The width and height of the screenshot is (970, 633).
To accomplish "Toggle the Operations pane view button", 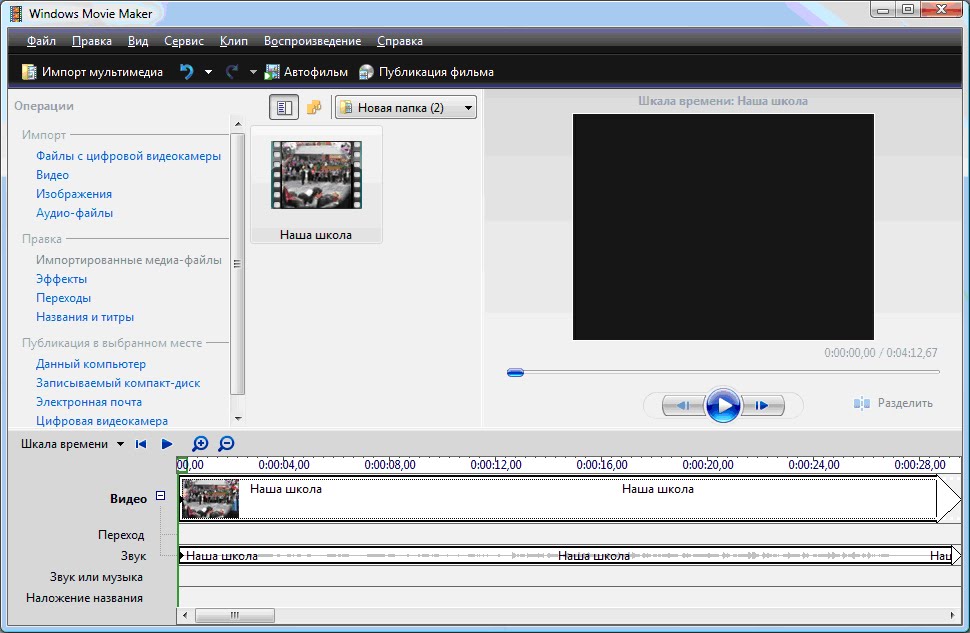I will 284,107.
